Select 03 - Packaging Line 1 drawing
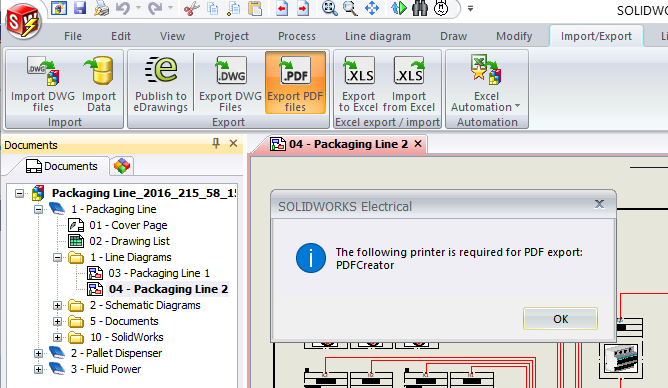This screenshot has height=388, width=668. (x=159, y=273)
